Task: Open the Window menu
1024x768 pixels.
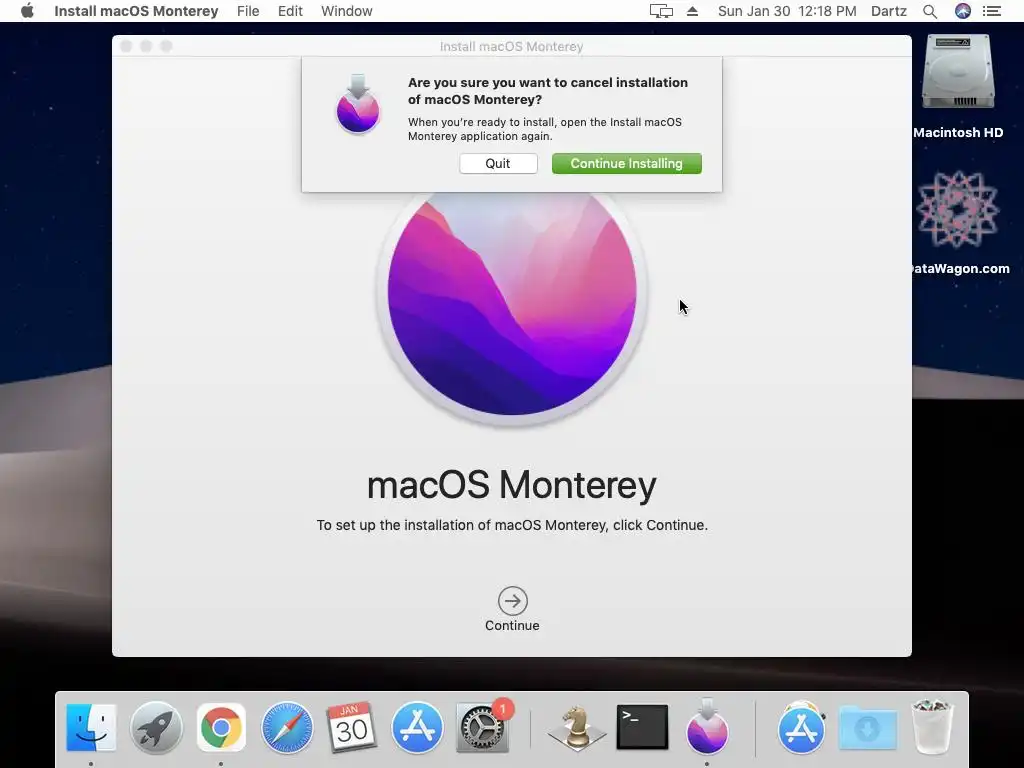Action: (x=347, y=11)
